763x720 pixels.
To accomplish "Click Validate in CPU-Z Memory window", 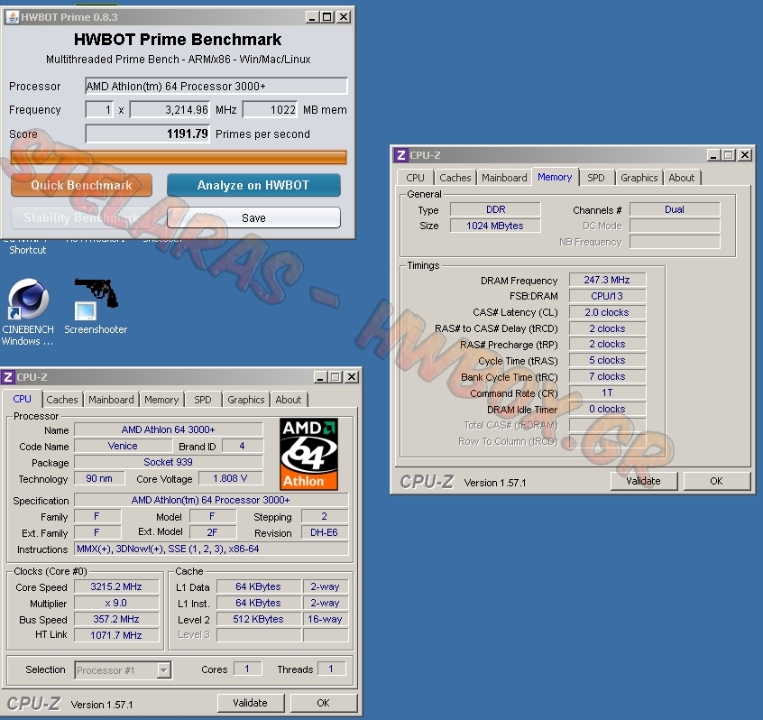I will click(643, 481).
